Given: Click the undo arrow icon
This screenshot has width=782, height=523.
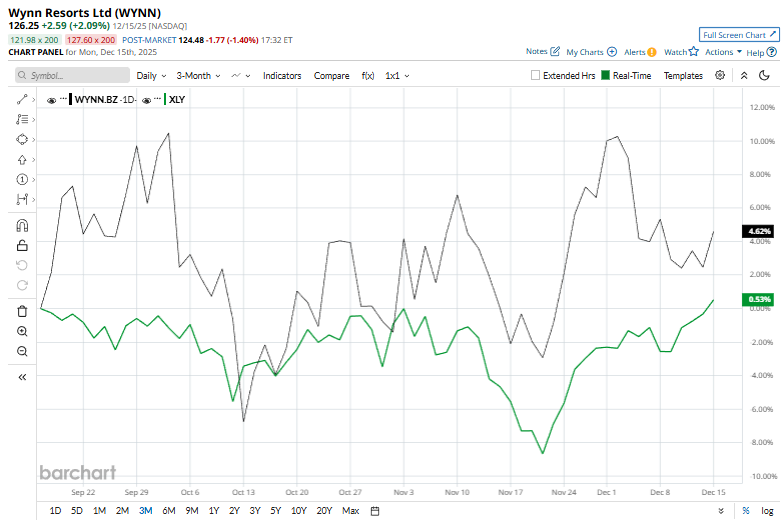Looking at the screenshot, I should 22,265.
